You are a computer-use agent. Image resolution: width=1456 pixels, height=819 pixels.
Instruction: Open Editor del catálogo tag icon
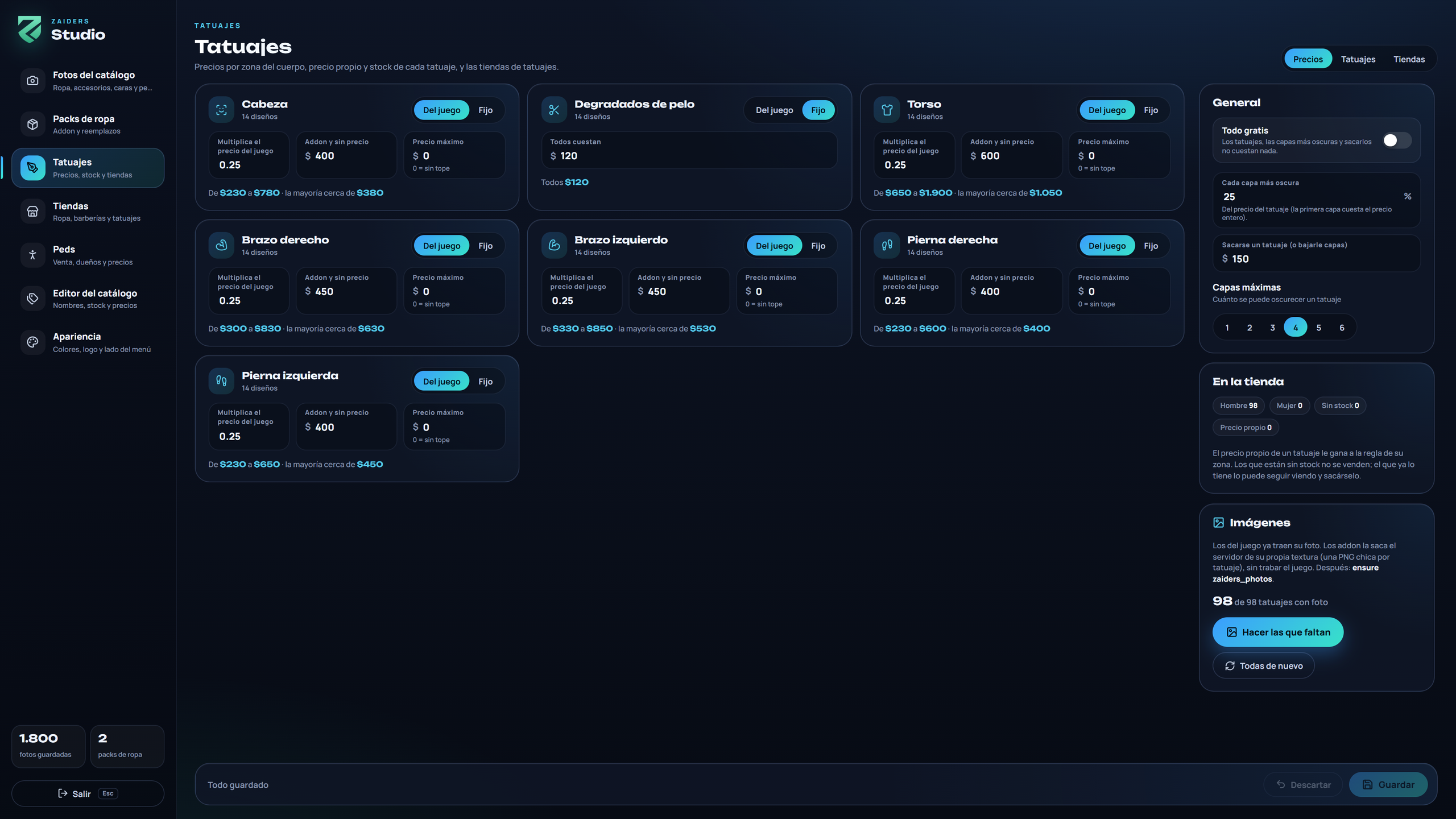(x=32, y=299)
